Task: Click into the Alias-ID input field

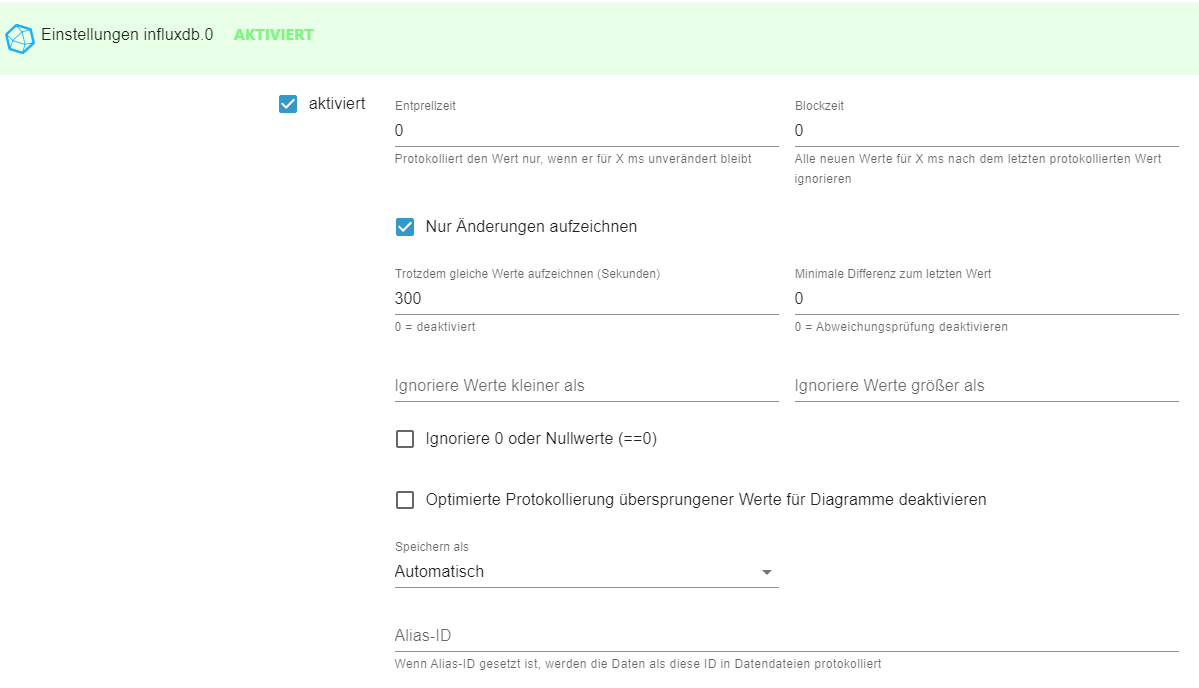Action: pyautogui.click(x=786, y=636)
